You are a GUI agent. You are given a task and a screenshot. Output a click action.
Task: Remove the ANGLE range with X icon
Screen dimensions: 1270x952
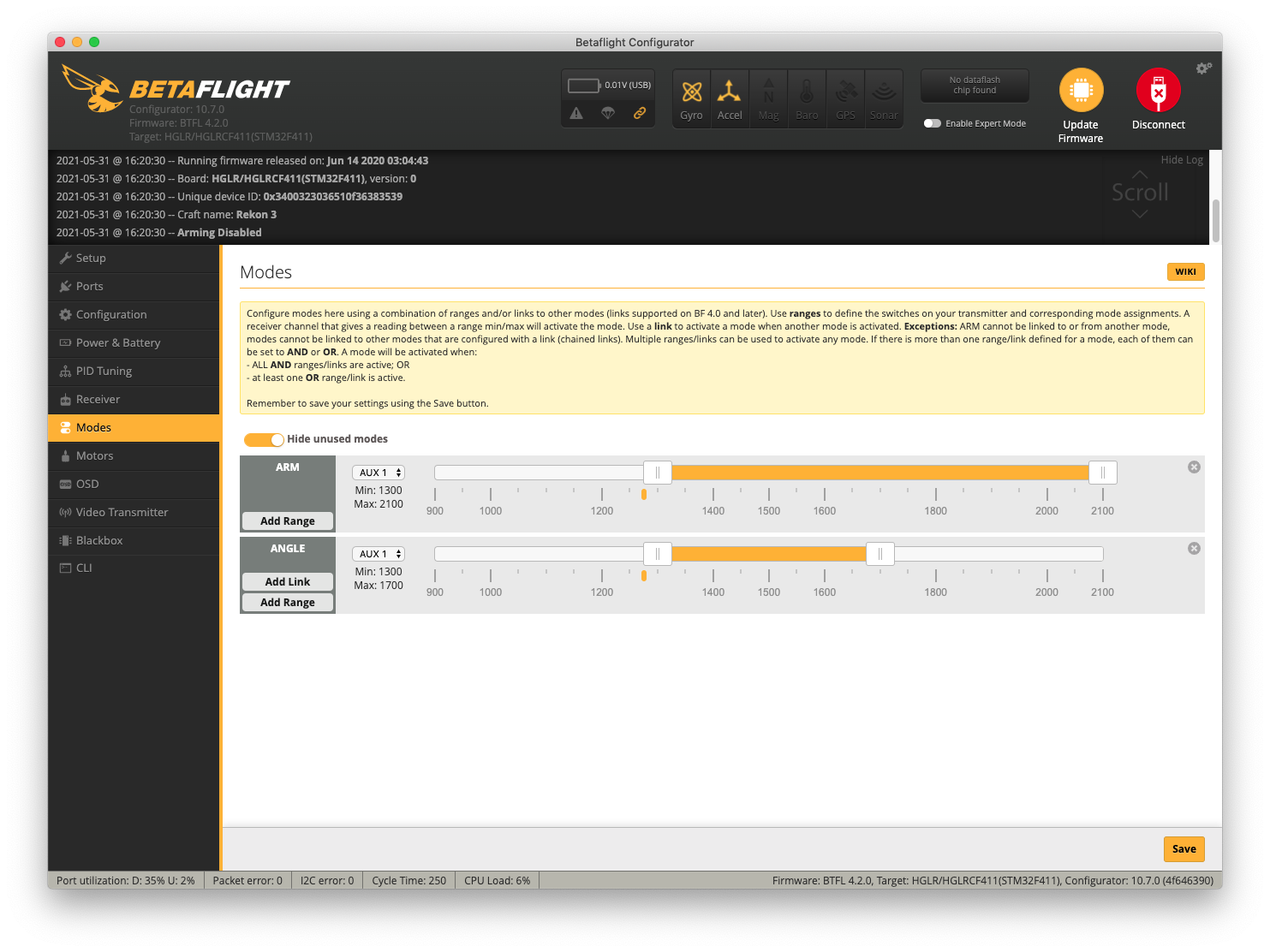(1194, 549)
